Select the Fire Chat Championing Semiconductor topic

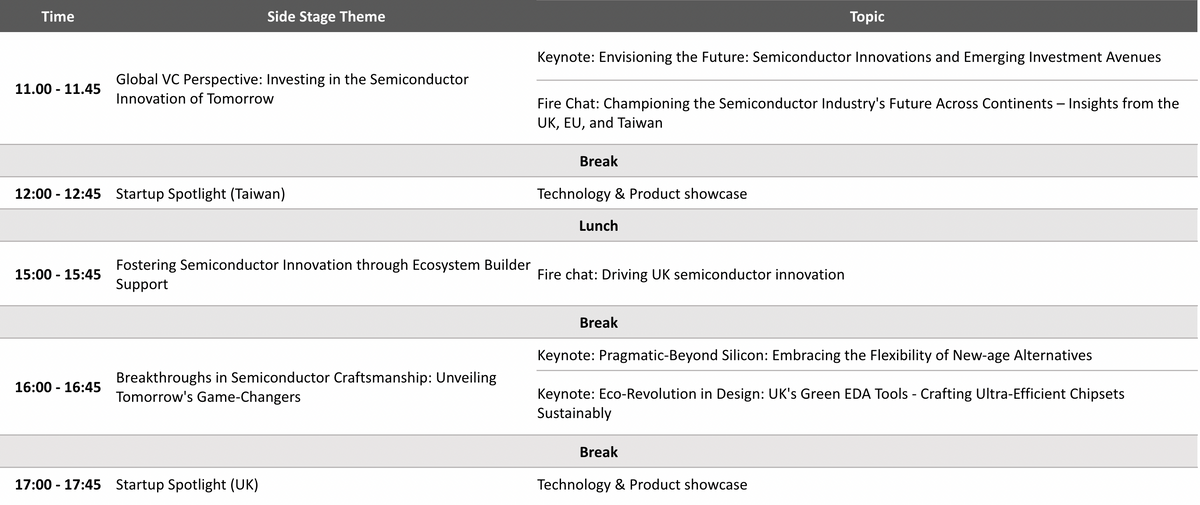pyautogui.click(x=857, y=113)
